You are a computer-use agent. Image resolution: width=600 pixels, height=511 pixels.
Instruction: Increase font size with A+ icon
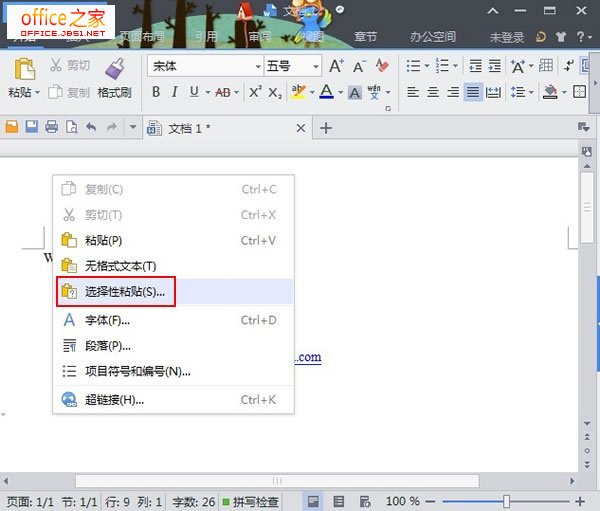[x=336, y=66]
